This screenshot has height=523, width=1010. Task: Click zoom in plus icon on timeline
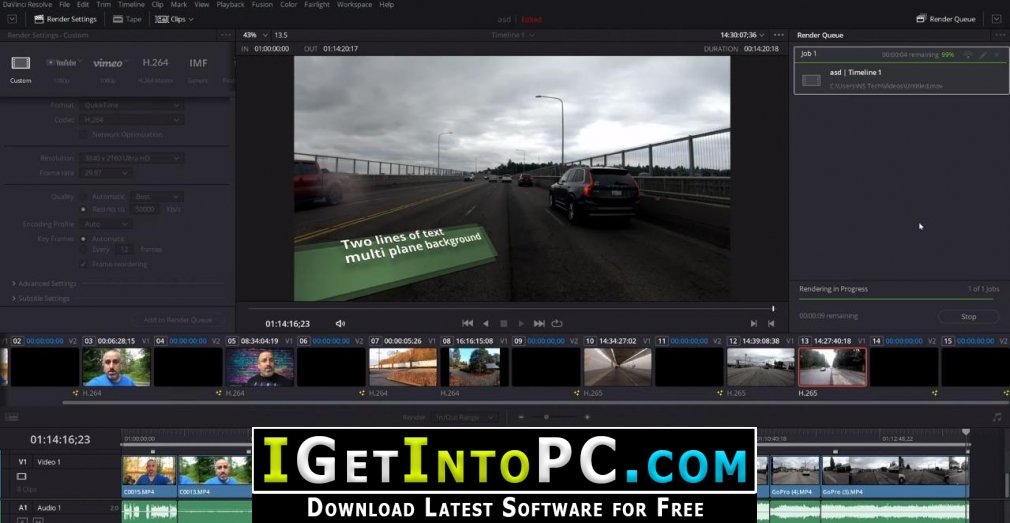click(587, 417)
